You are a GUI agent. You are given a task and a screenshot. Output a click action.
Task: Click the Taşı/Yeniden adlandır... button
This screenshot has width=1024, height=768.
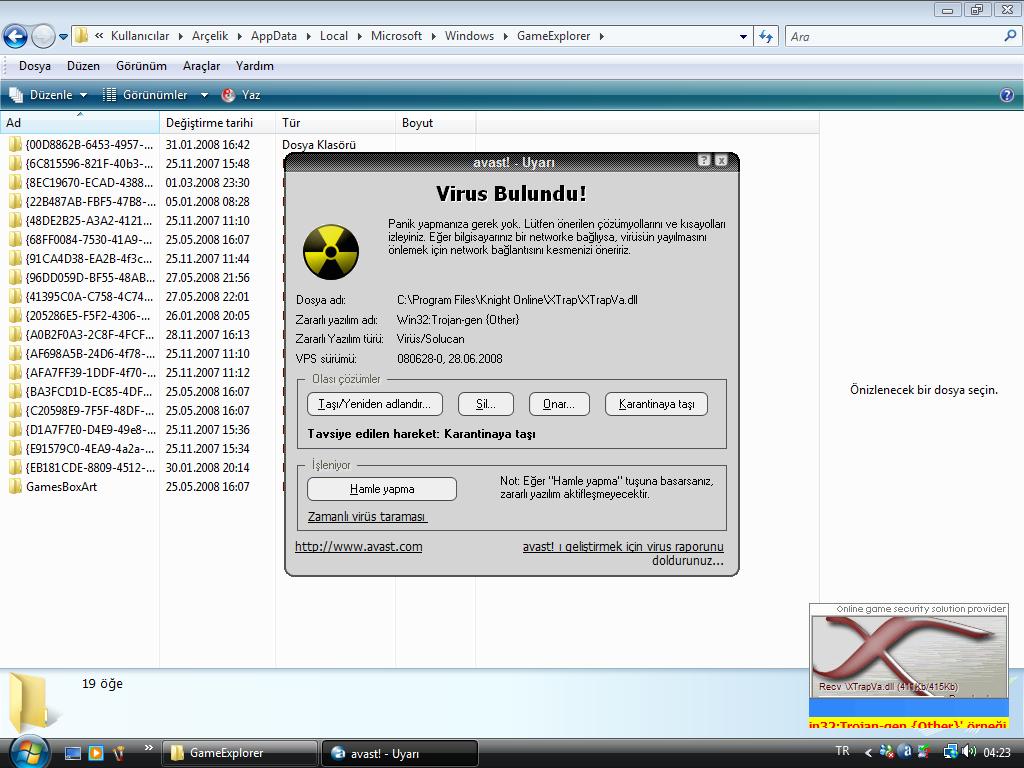click(x=375, y=404)
